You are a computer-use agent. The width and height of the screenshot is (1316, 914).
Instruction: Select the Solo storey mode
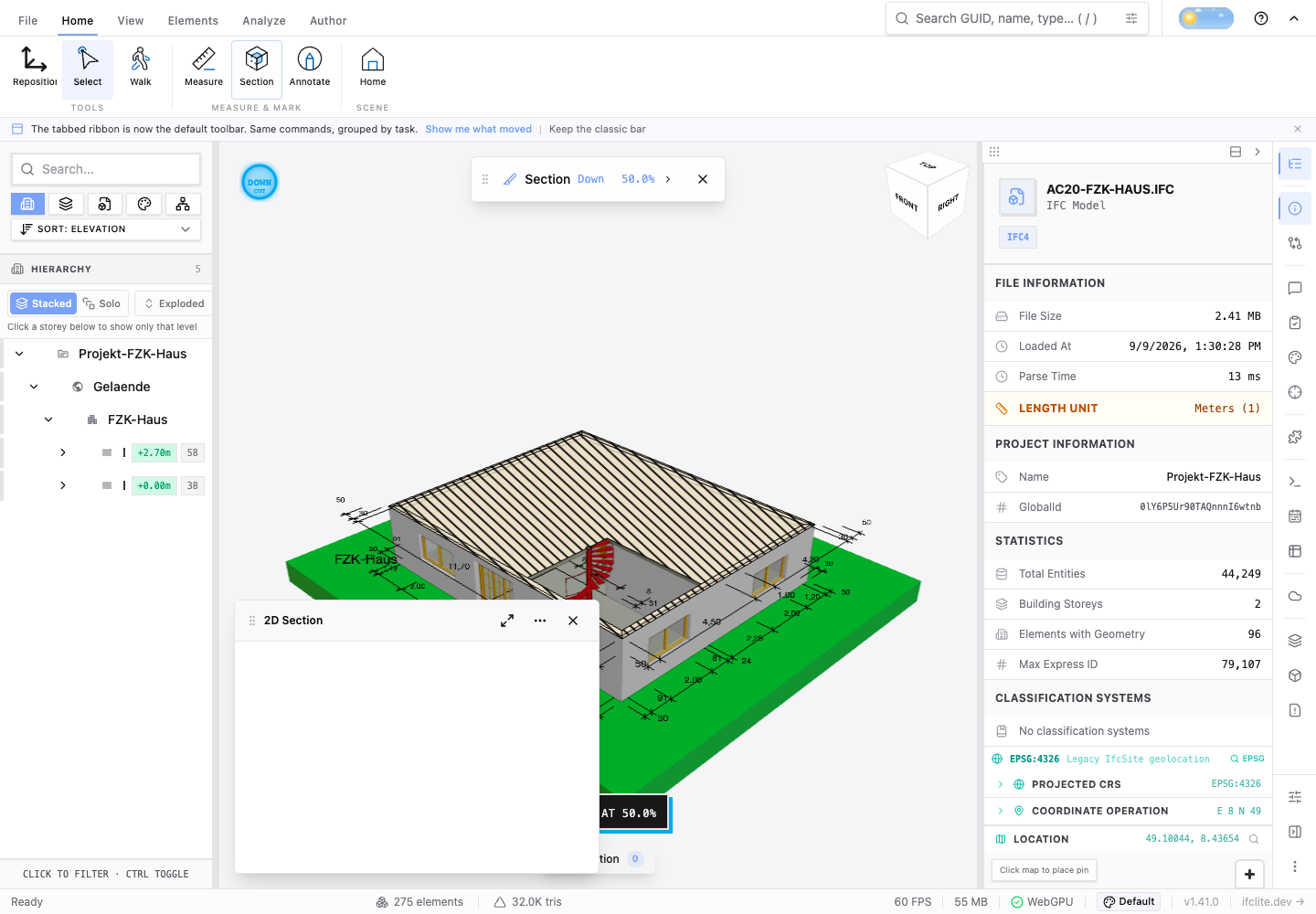101,303
